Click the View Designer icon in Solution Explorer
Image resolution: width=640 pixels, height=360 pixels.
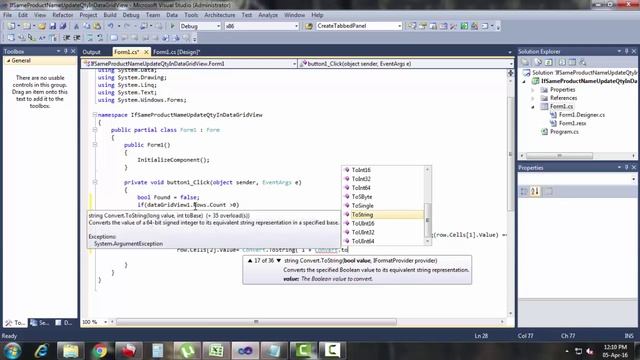pyautogui.click(x=572, y=62)
